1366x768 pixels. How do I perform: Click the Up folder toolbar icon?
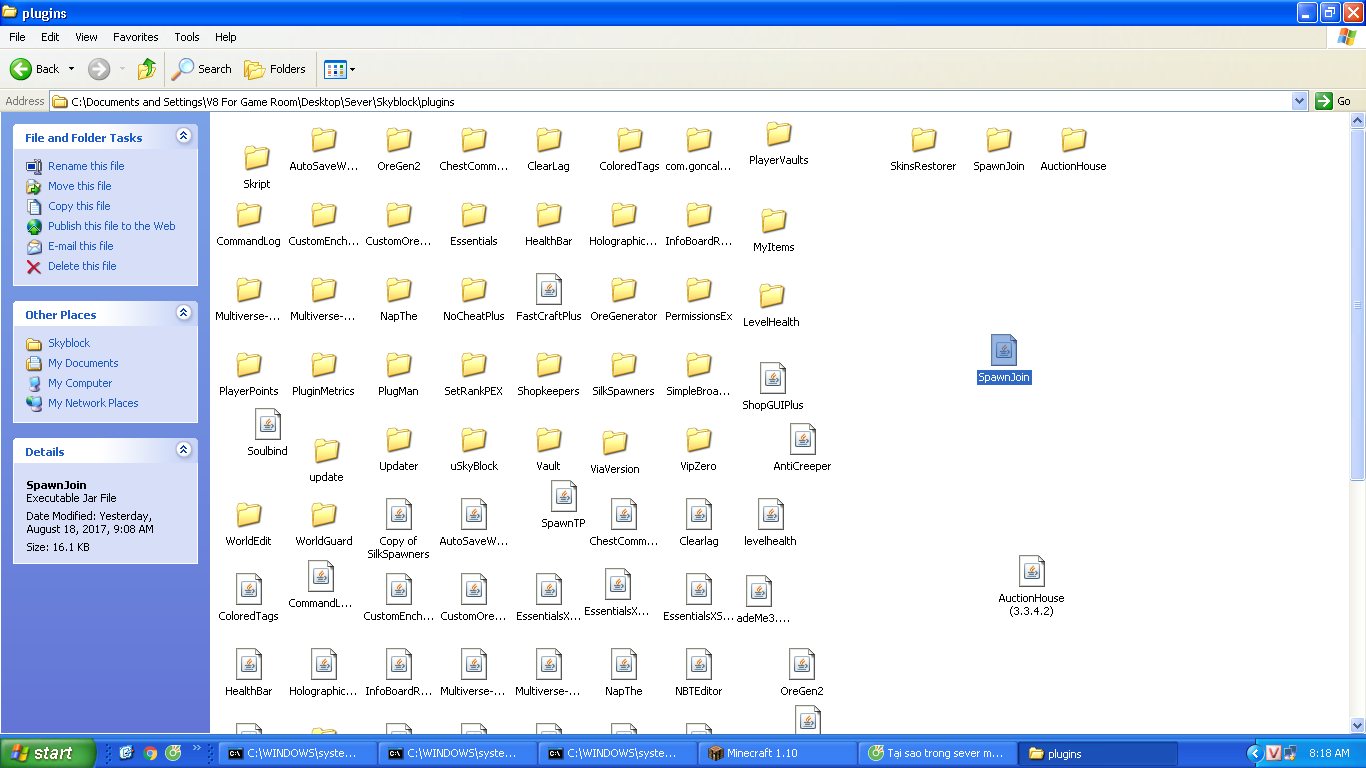pyautogui.click(x=147, y=69)
